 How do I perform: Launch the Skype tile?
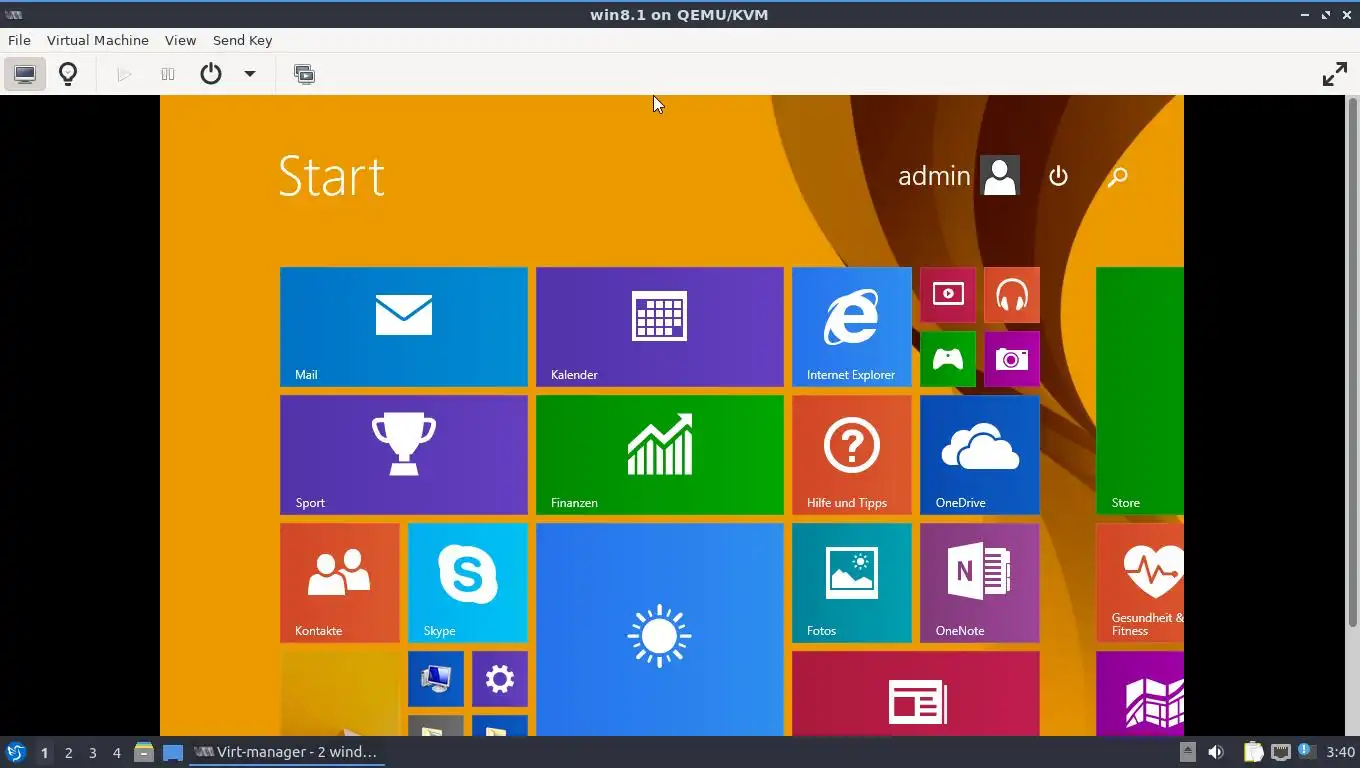pyautogui.click(x=468, y=583)
